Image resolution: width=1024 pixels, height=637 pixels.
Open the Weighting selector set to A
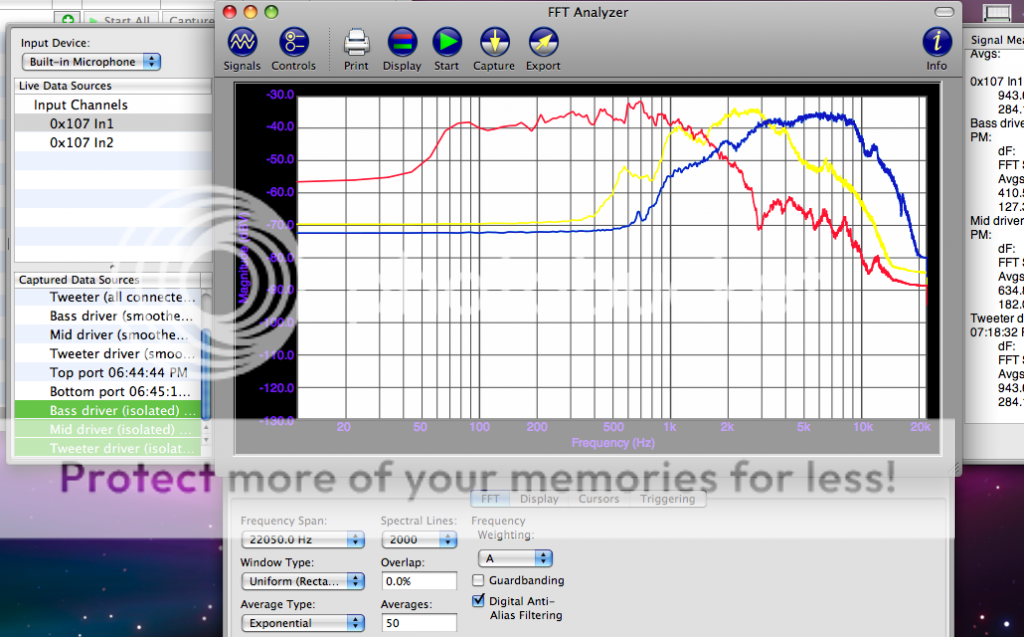point(514,558)
